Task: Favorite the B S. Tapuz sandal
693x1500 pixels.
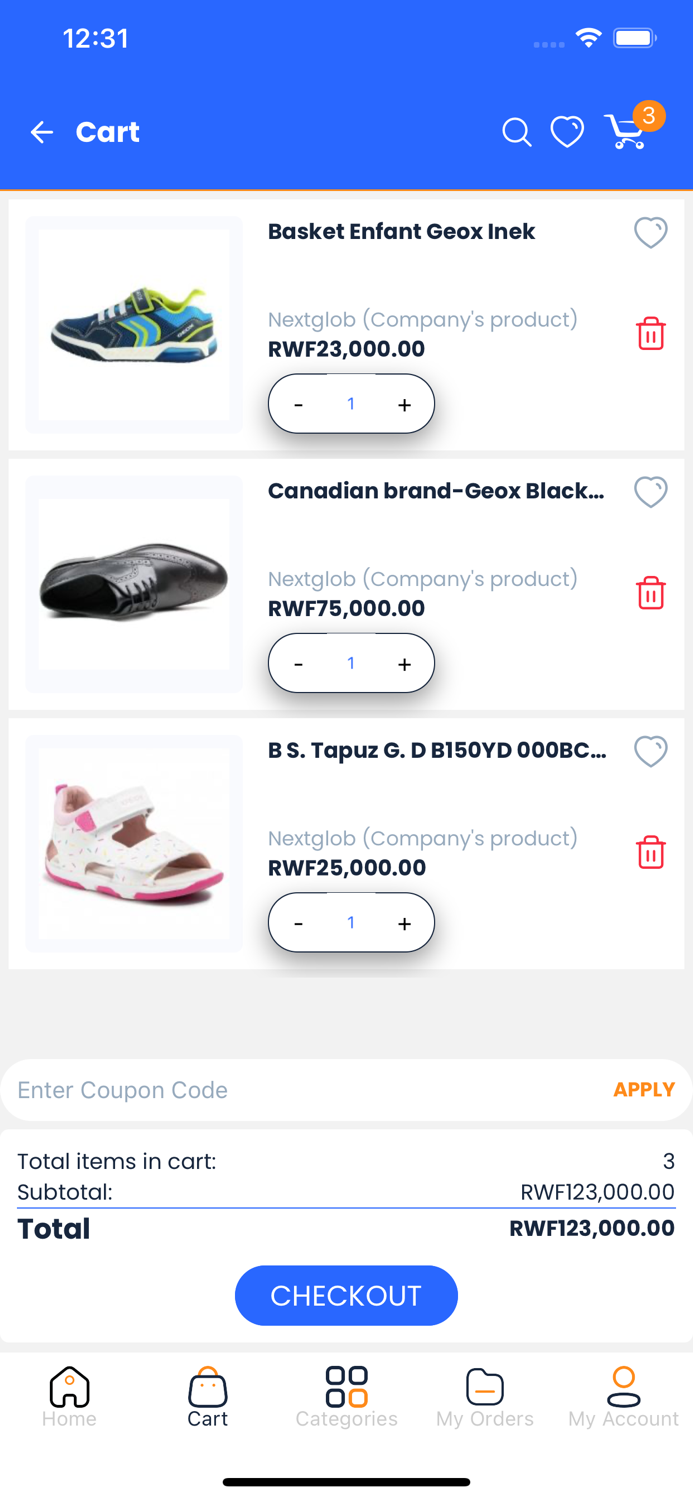Action: click(x=651, y=751)
